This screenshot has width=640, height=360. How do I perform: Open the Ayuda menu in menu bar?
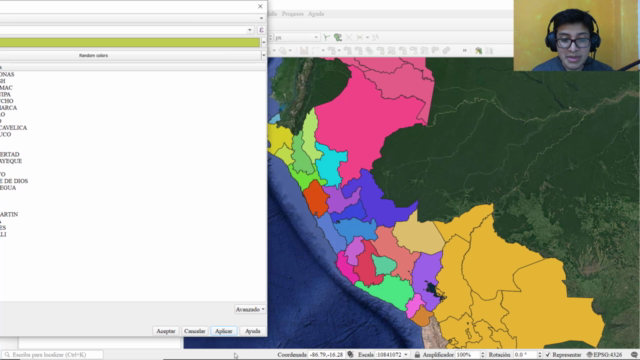coord(316,14)
